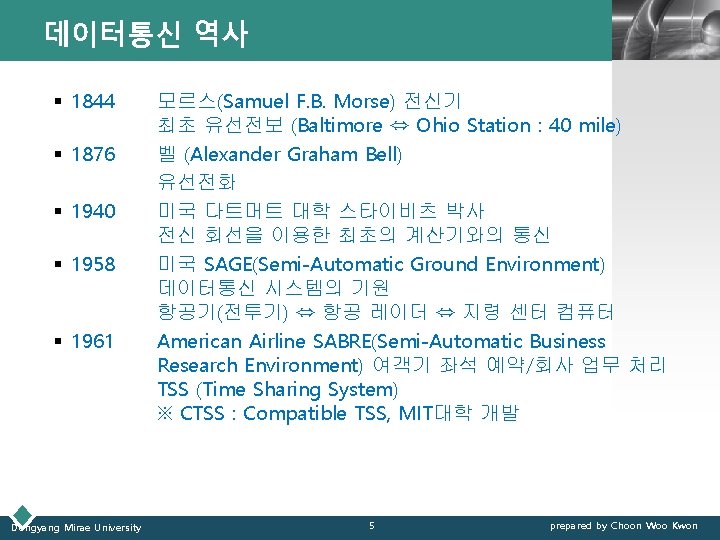Select the year 1961
This screenshot has width=720, height=540.
(92, 341)
